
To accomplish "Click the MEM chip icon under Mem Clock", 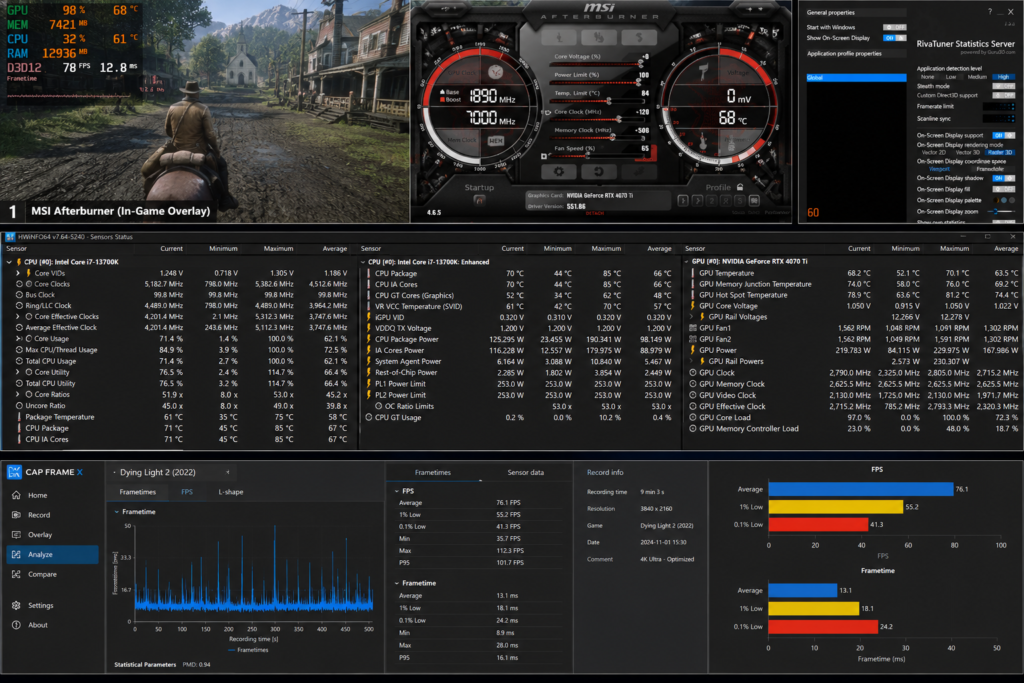I will [496, 140].
